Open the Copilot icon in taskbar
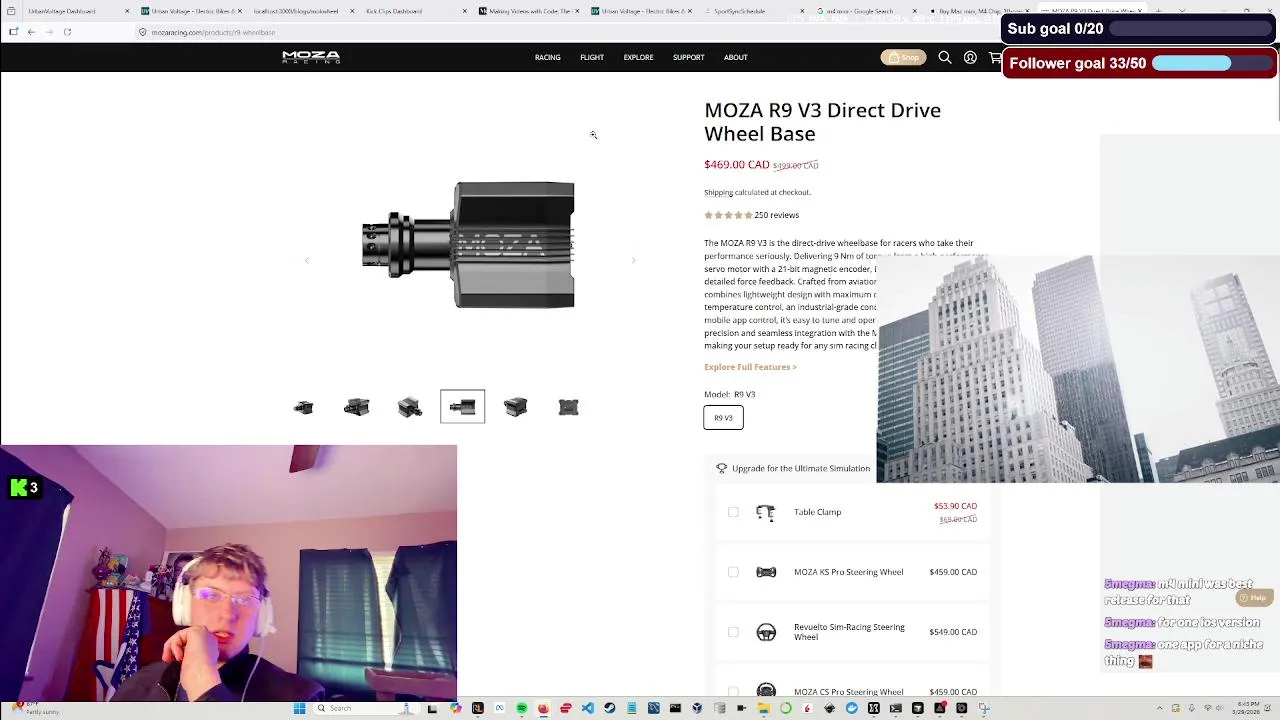 pos(455,708)
